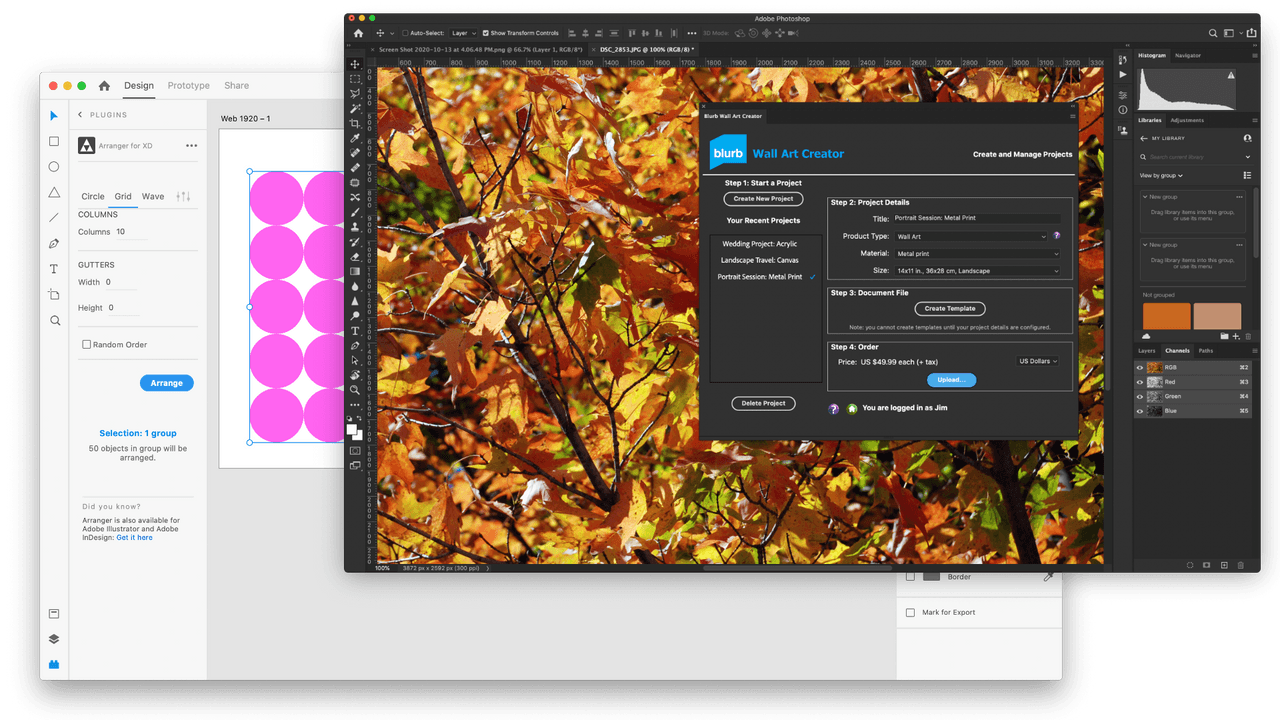This screenshot has height=720, width=1280.
Task: Enable Random Order checkbox in Arranger
Action: [x=87, y=344]
